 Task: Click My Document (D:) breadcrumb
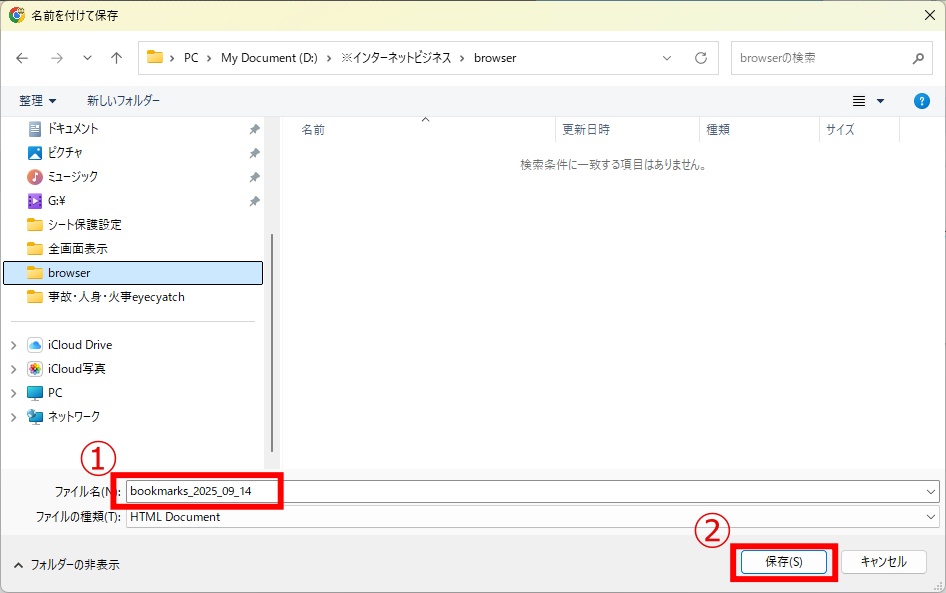269,58
